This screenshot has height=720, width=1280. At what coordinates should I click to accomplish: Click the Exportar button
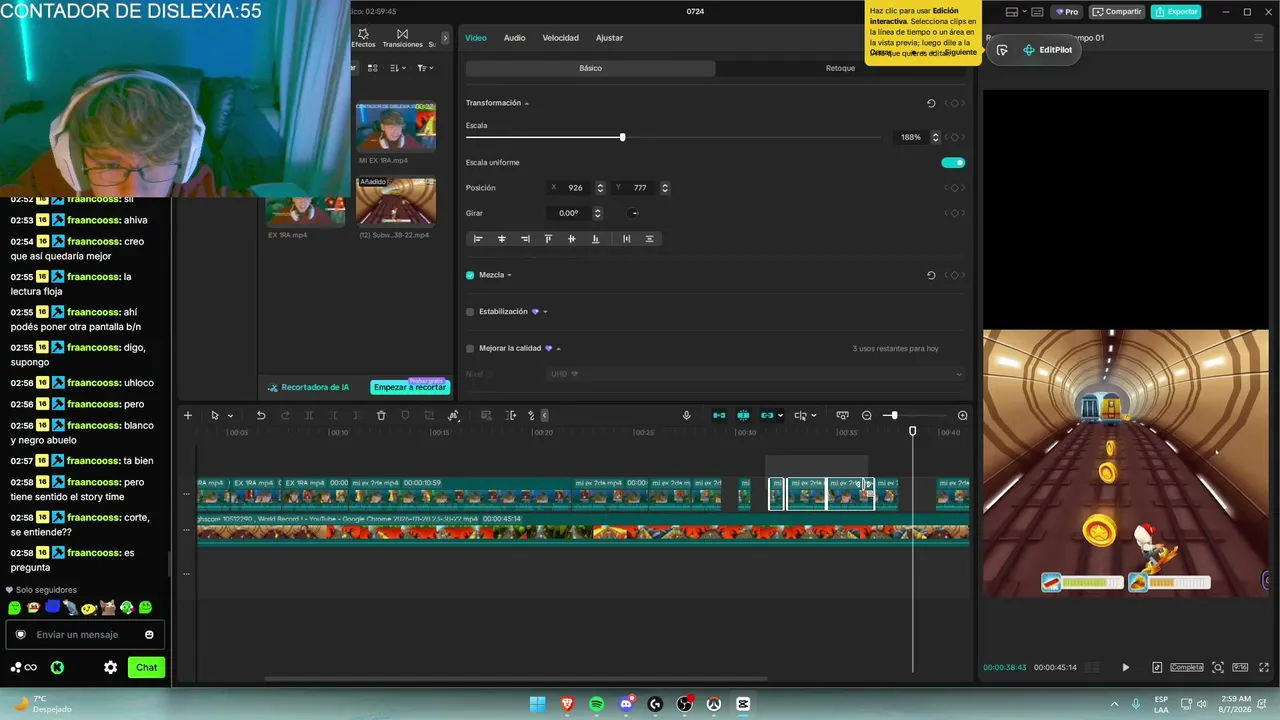(1176, 12)
